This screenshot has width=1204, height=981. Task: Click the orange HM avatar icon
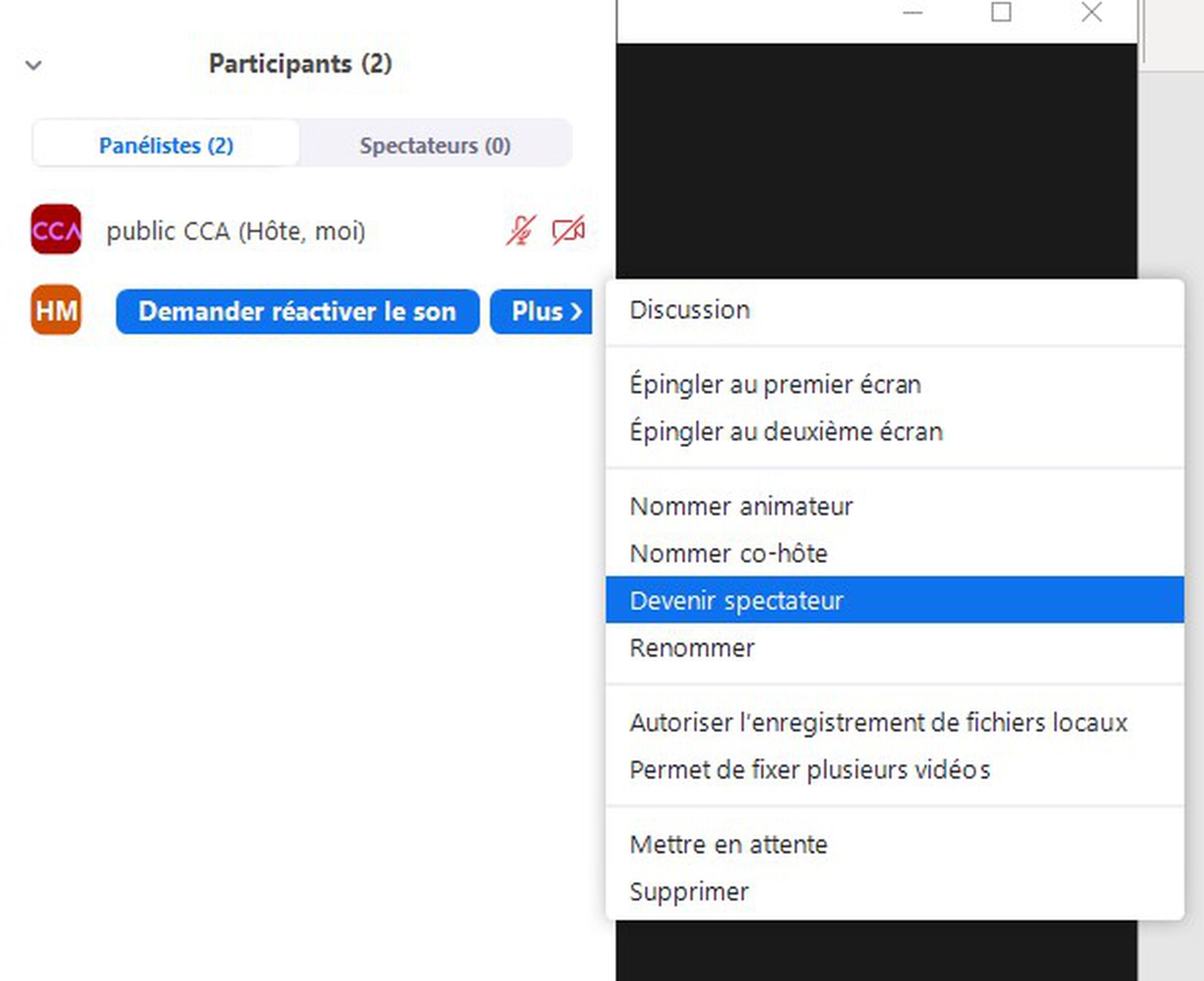(x=56, y=310)
